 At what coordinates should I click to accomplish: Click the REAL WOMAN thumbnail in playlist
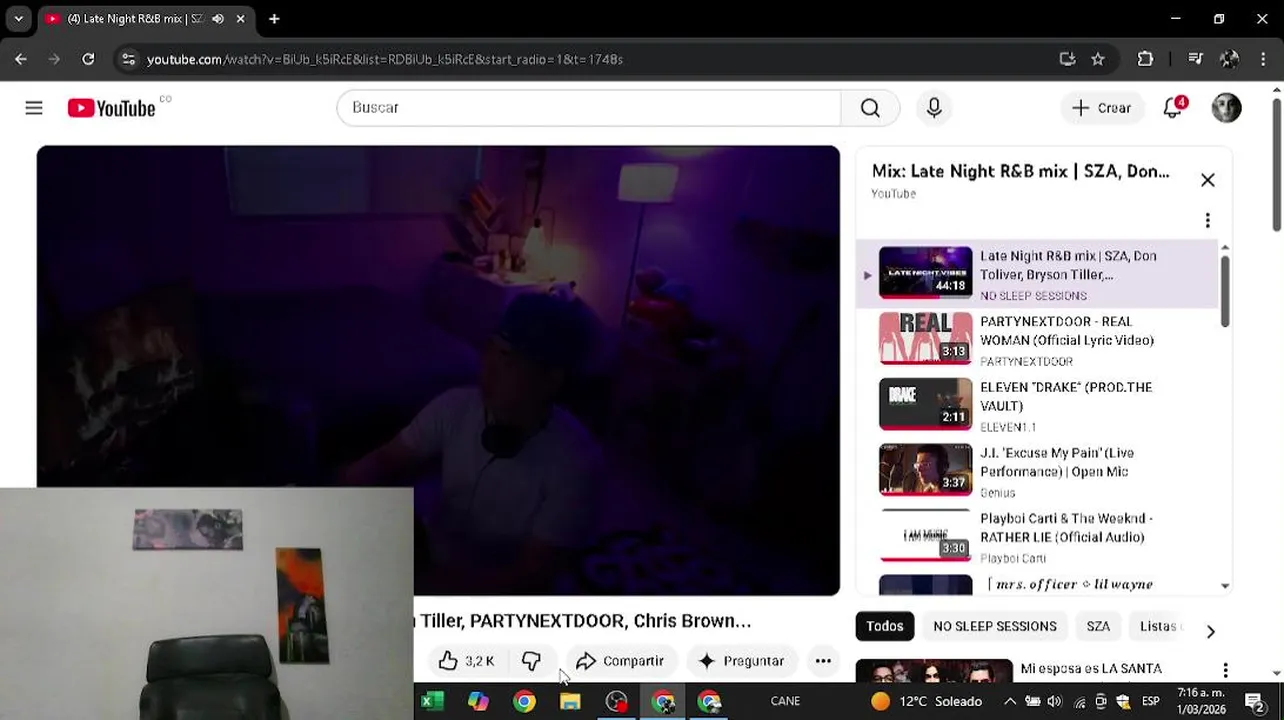tap(925, 338)
